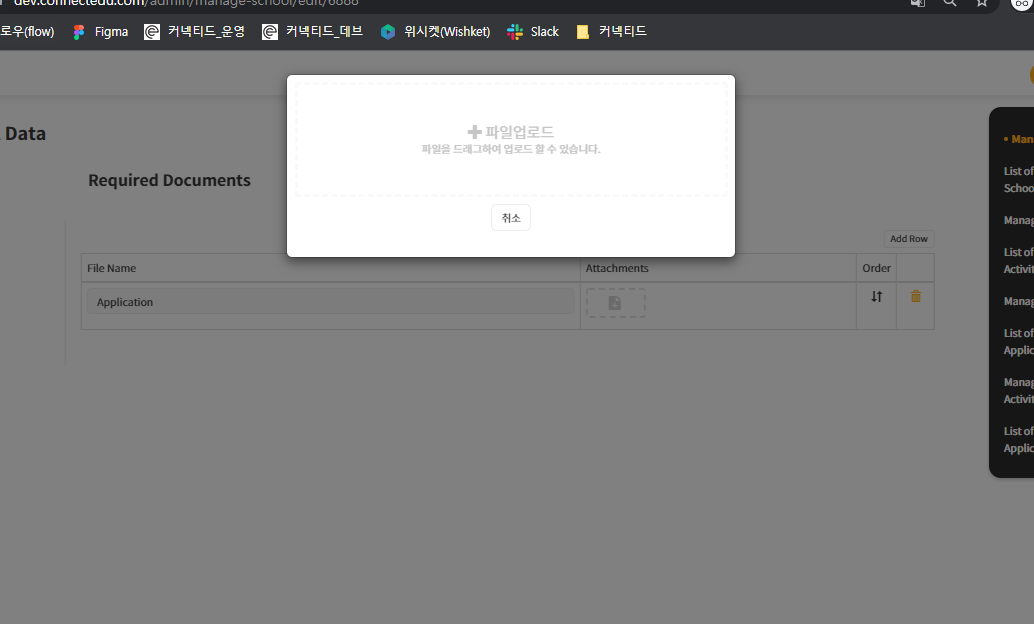This screenshot has height=624, width=1034.
Task: Click the translate page icon in address bar
Action: tap(917, 3)
